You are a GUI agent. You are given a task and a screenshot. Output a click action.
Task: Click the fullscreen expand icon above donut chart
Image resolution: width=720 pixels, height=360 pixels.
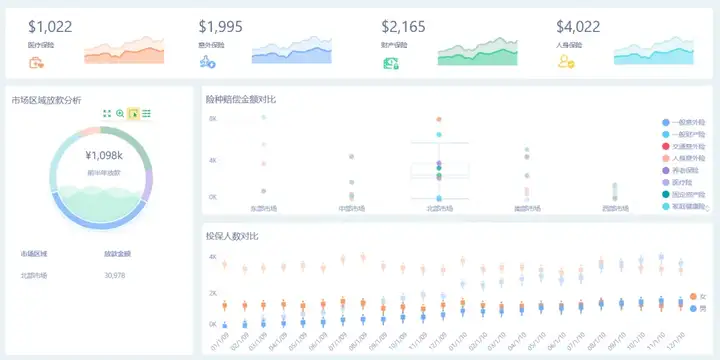pos(107,113)
